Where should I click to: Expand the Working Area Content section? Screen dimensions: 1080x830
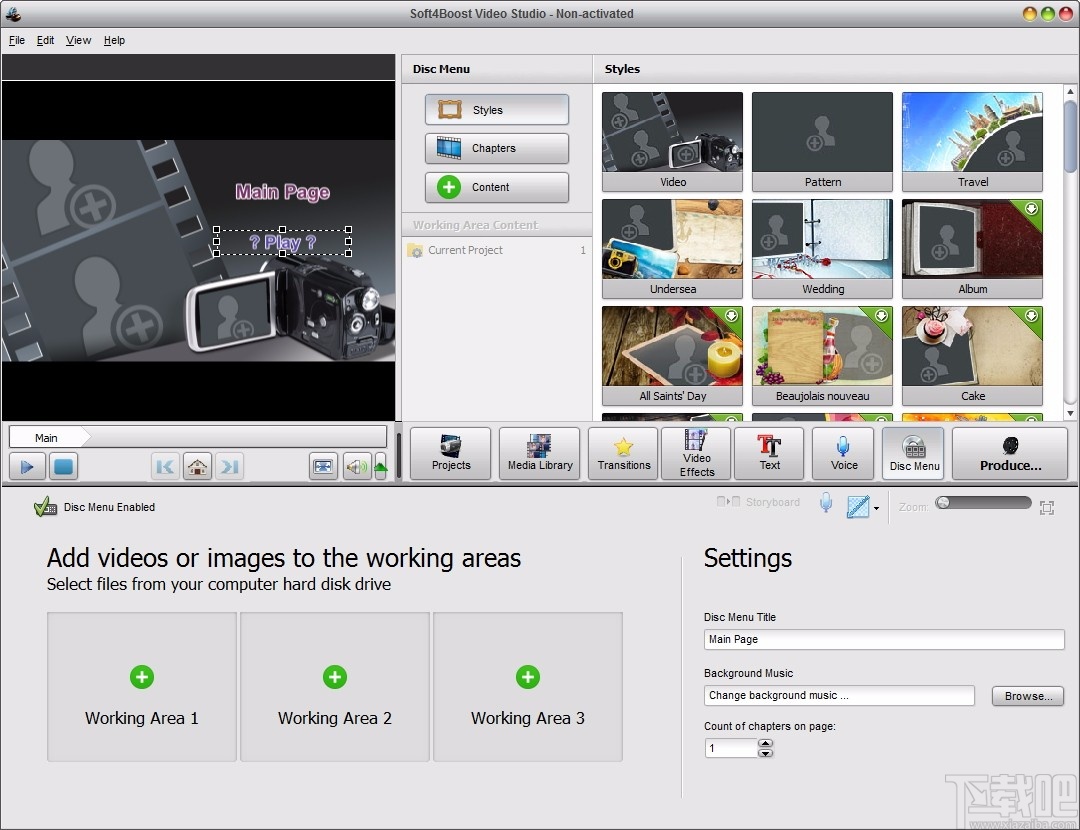point(496,224)
